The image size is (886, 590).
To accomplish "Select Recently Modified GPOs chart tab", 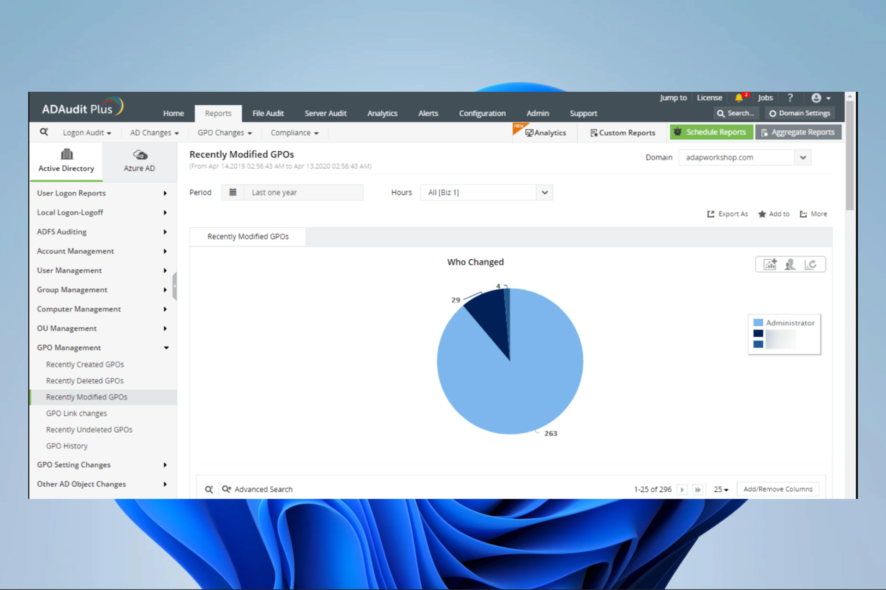I will coord(248,236).
